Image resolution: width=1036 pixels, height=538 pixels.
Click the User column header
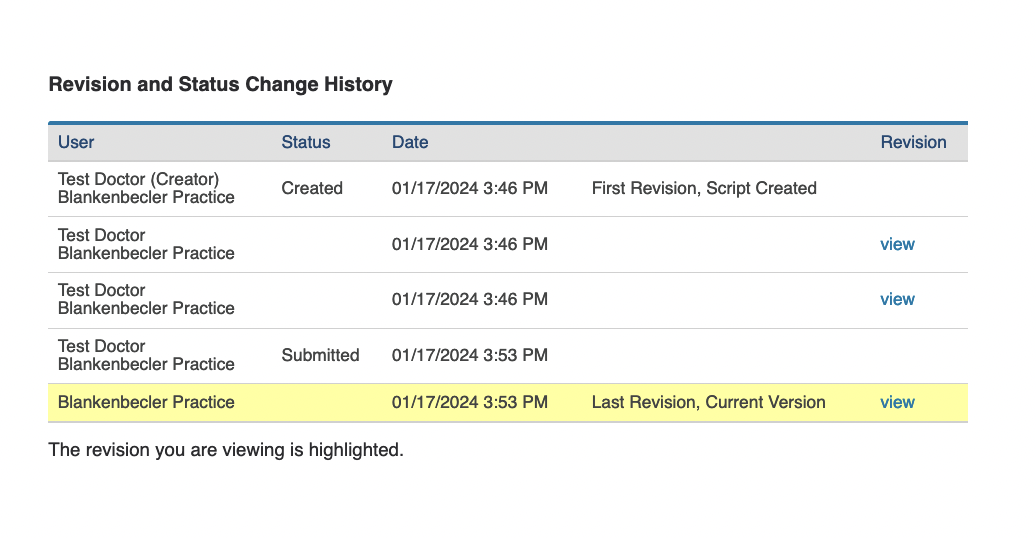click(x=76, y=142)
